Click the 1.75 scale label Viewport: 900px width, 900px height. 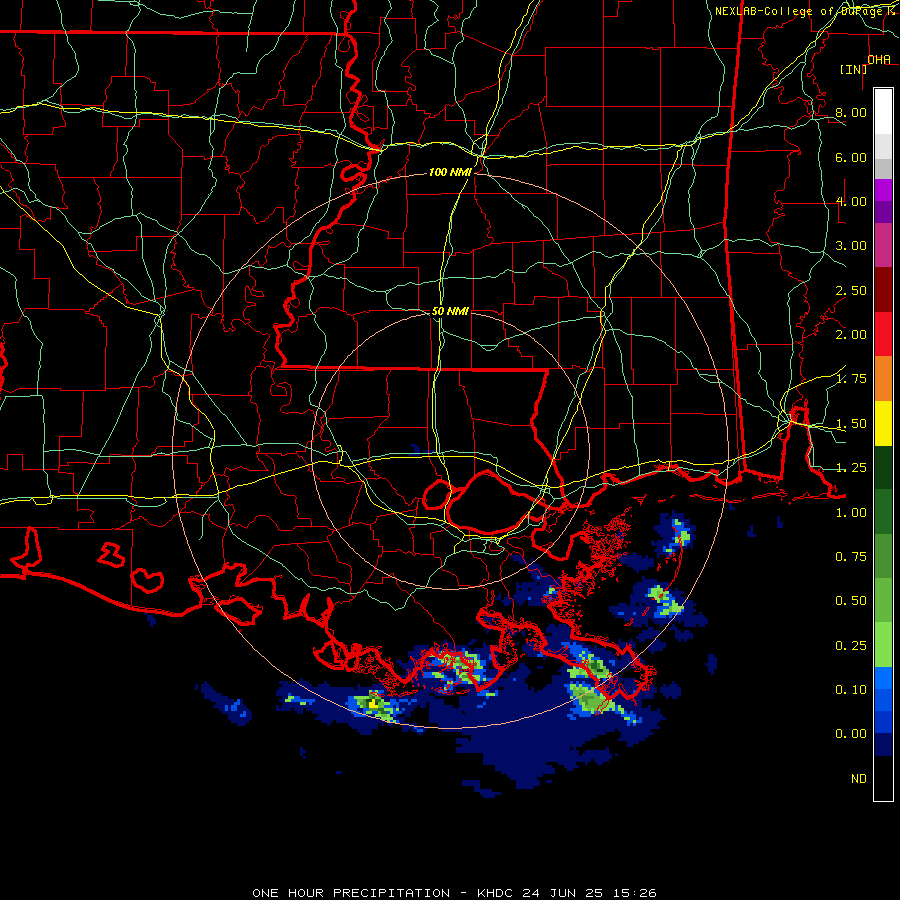click(851, 379)
